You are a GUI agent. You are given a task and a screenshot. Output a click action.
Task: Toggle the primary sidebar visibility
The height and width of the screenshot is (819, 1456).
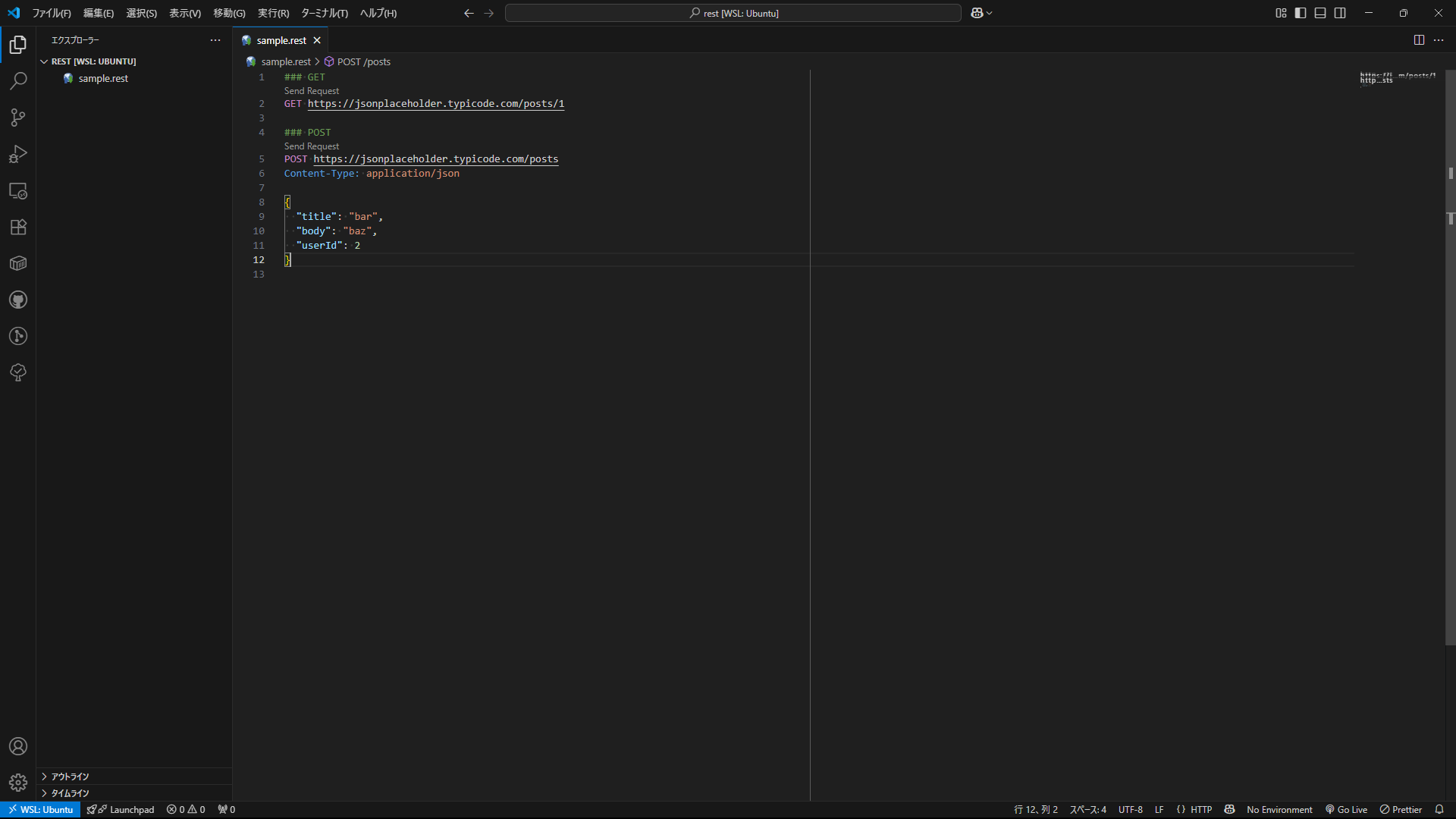(1301, 13)
